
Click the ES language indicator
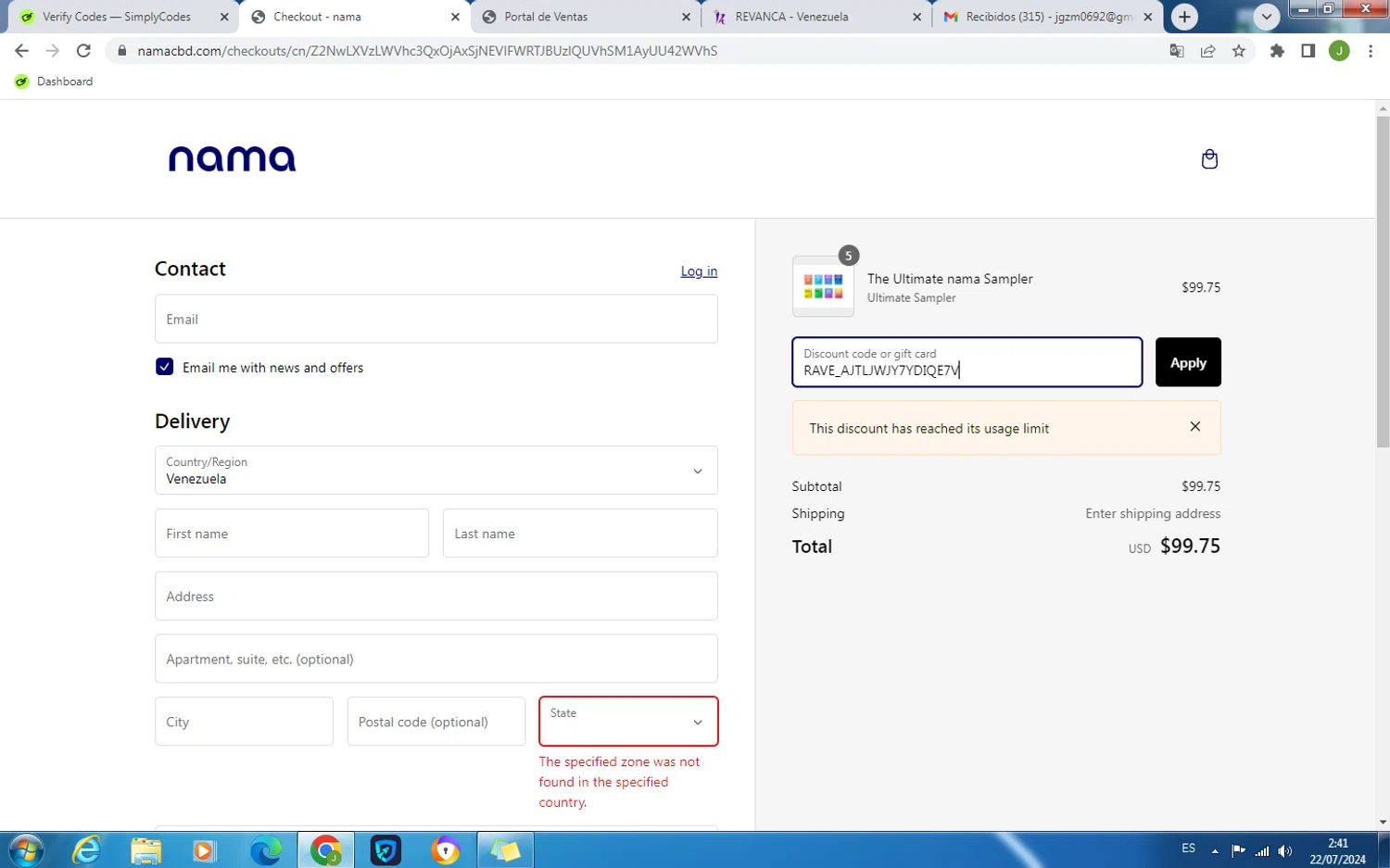tap(1189, 849)
